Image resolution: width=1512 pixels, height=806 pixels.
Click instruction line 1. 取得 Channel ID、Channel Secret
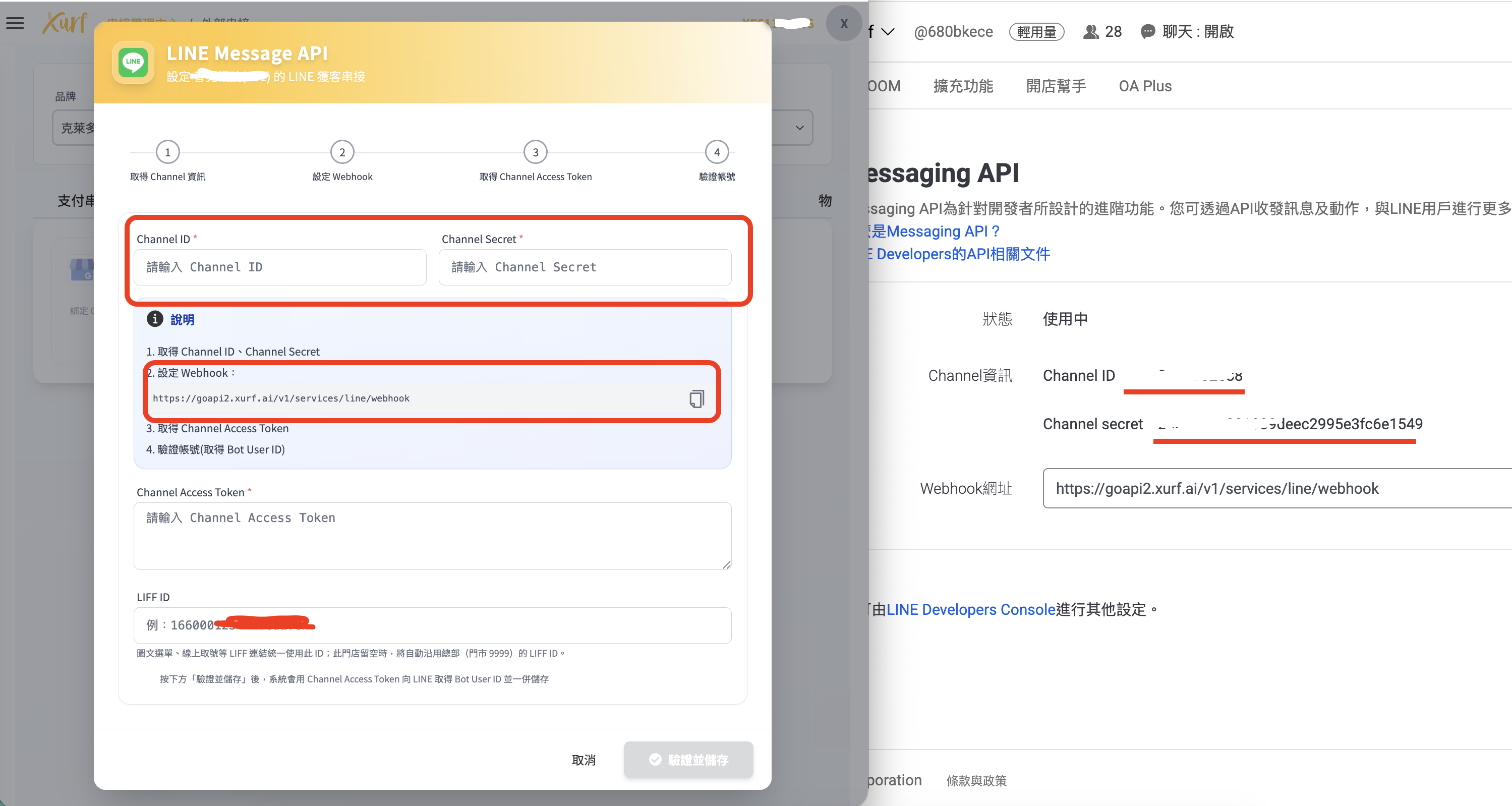232,352
